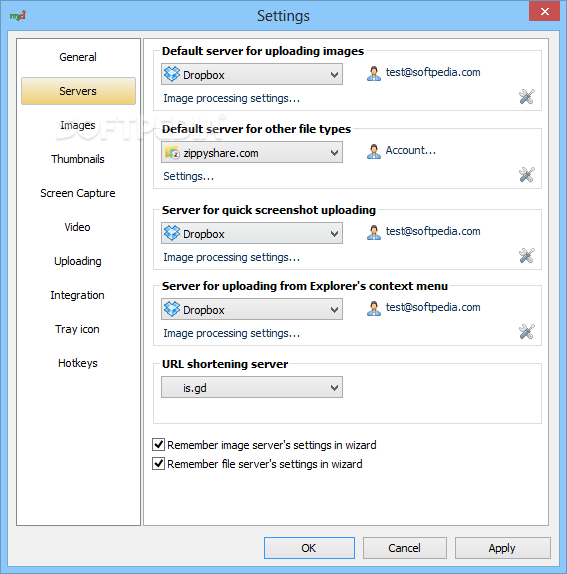Go to the Integration settings page
The height and width of the screenshot is (574, 567).
78,295
